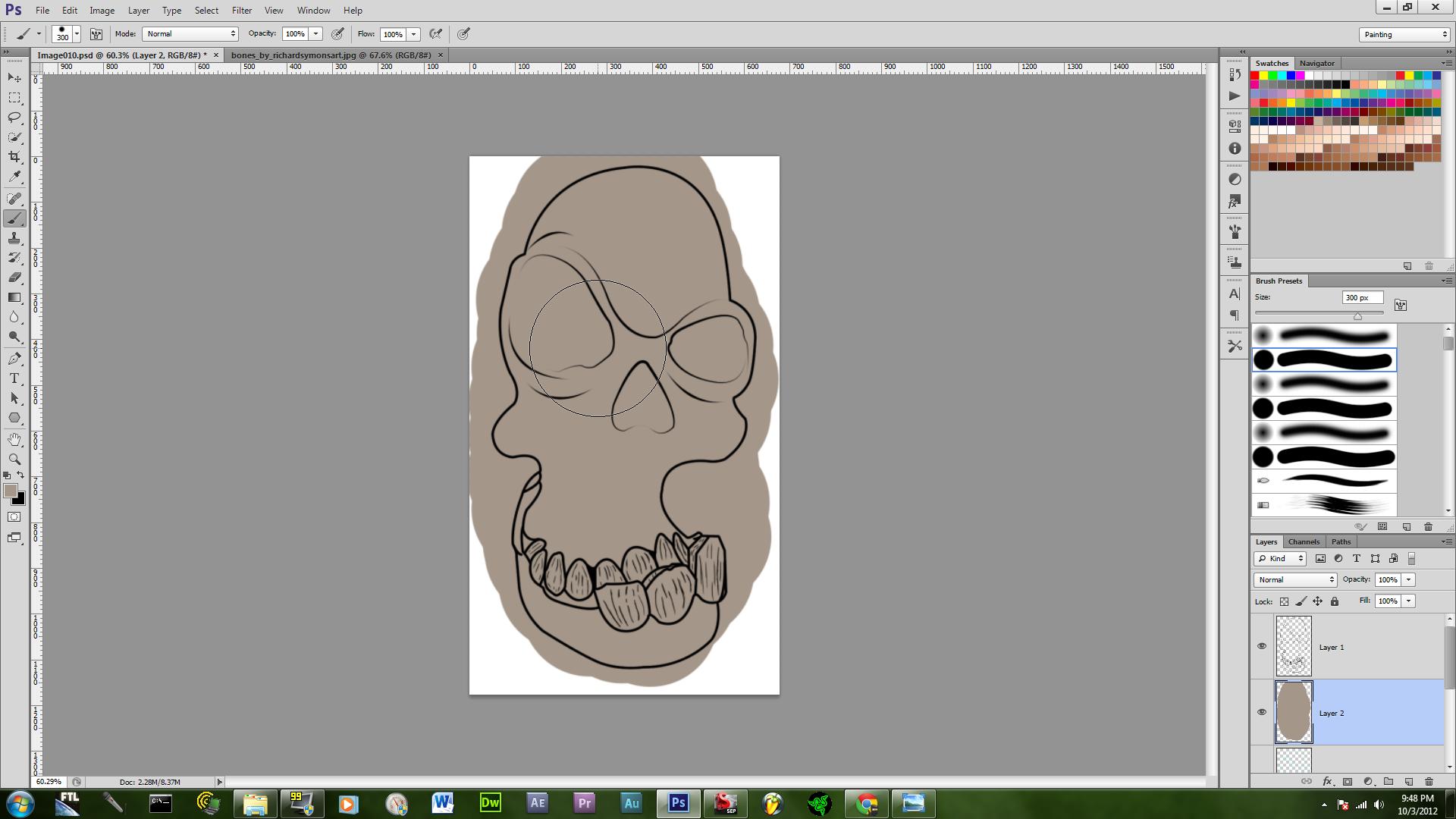Click the delete layer trash icon
Image resolution: width=1456 pixels, height=819 pixels.
pyautogui.click(x=1429, y=781)
